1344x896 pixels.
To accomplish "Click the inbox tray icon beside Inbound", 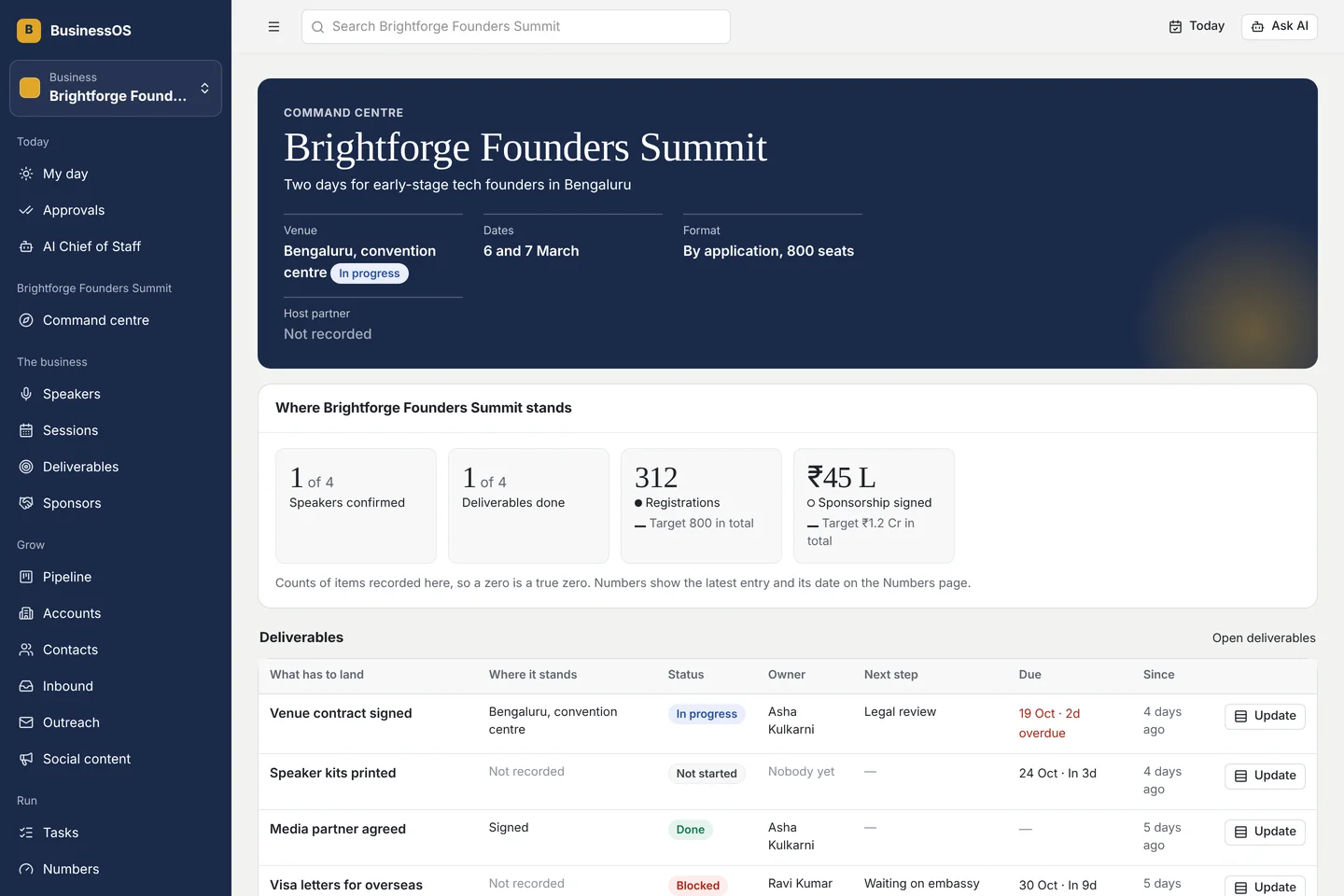I will [26, 686].
